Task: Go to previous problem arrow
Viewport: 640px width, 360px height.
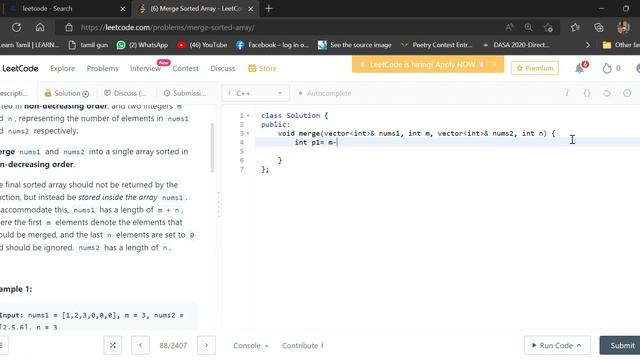Action: coord(140,345)
